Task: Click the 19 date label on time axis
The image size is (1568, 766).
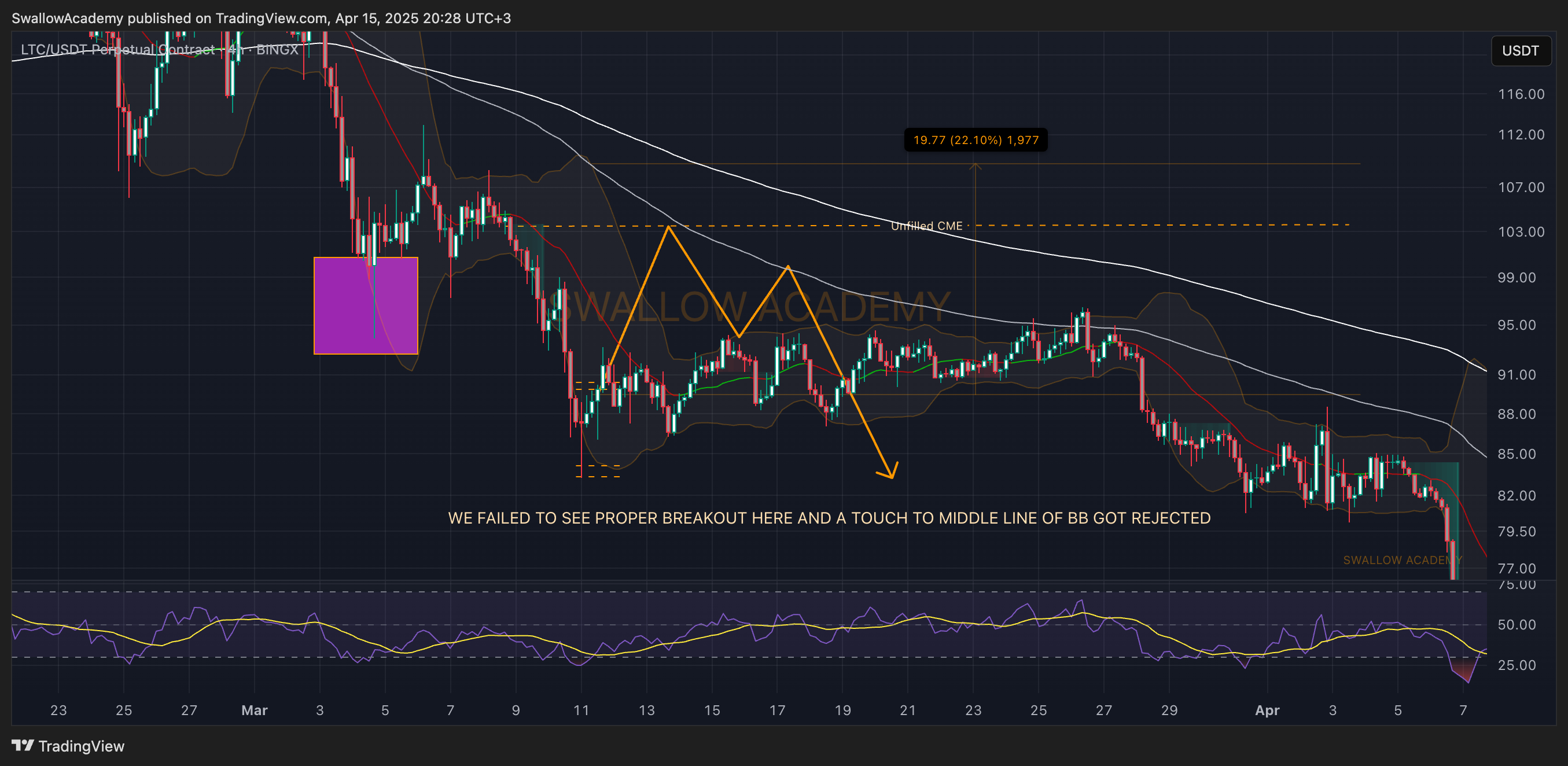Action: [842, 710]
